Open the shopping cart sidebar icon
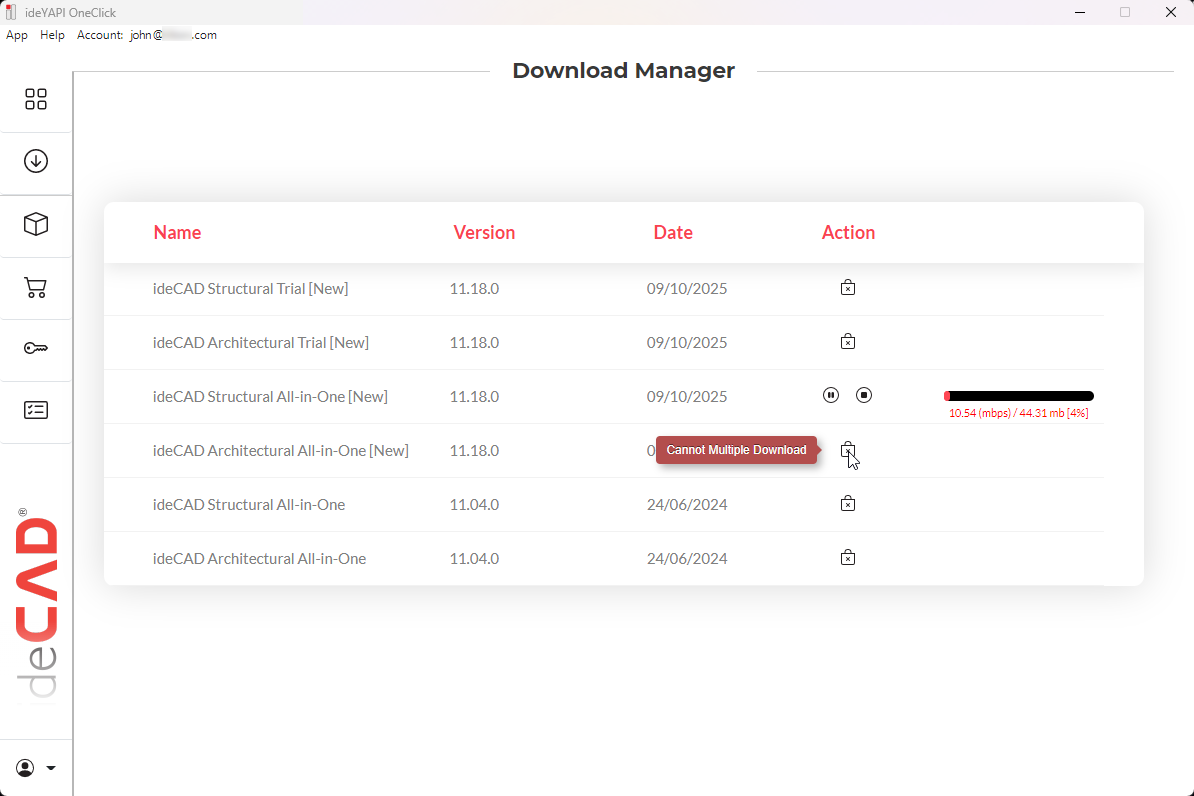The width and height of the screenshot is (1194, 796). pyautogui.click(x=36, y=287)
